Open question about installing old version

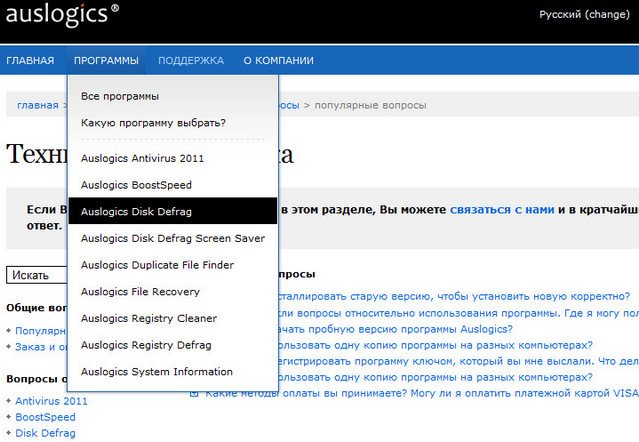[x=454, y=297]
